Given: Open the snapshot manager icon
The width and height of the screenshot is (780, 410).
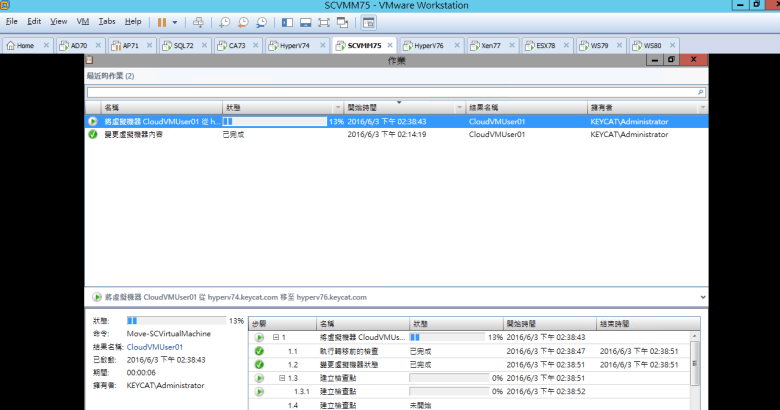Looking at the screenshot, I should pos(262,21).
